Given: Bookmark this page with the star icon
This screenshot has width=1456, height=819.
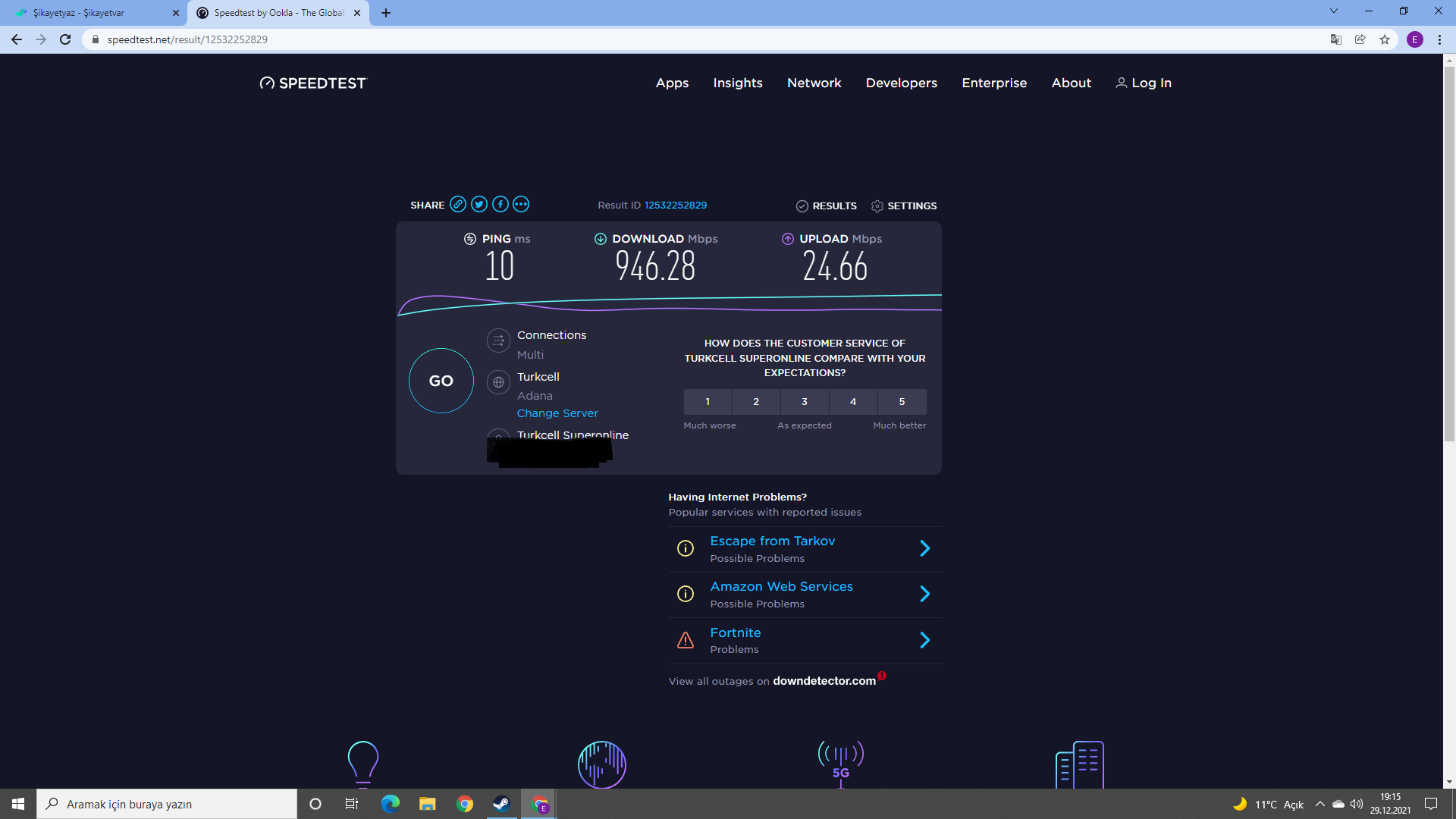Looking at the screenshot, I should click(x=1385, y=39).
